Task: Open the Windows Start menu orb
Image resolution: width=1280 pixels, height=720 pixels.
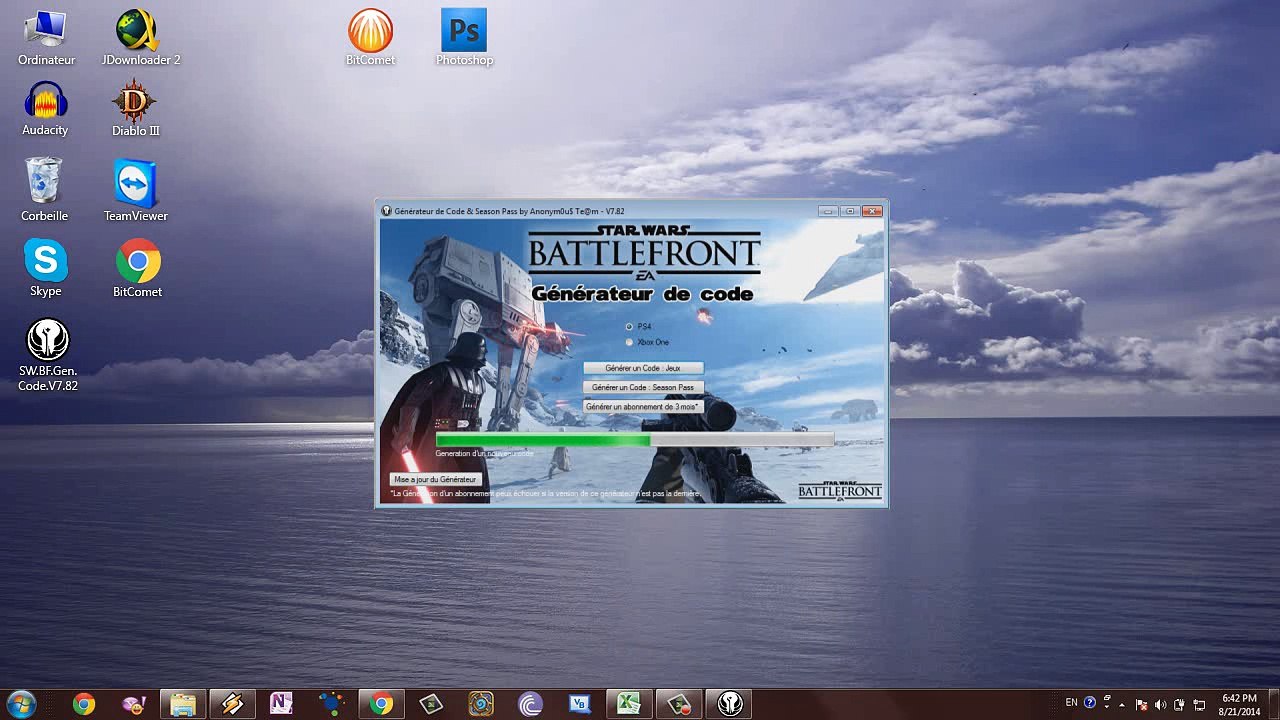Action: click(x=21, y=704)
